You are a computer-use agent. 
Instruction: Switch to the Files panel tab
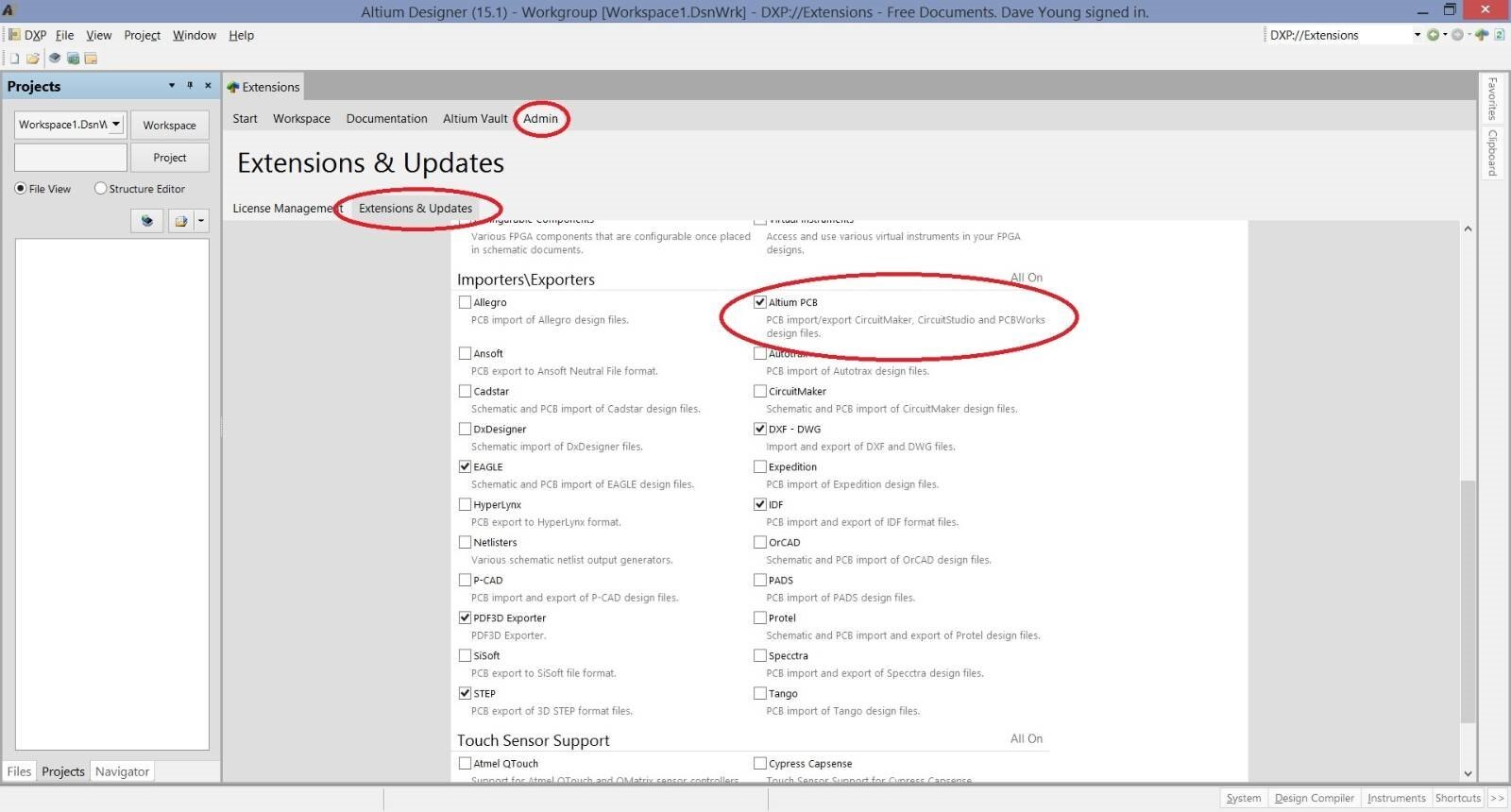[19, 771]
